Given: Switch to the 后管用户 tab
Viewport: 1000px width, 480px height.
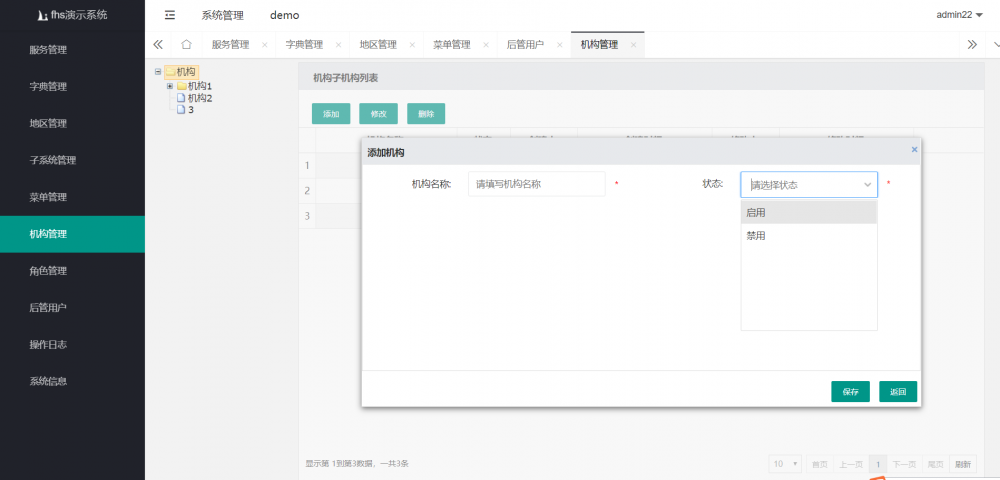Looking at the screenshot, I should point(526,45).
